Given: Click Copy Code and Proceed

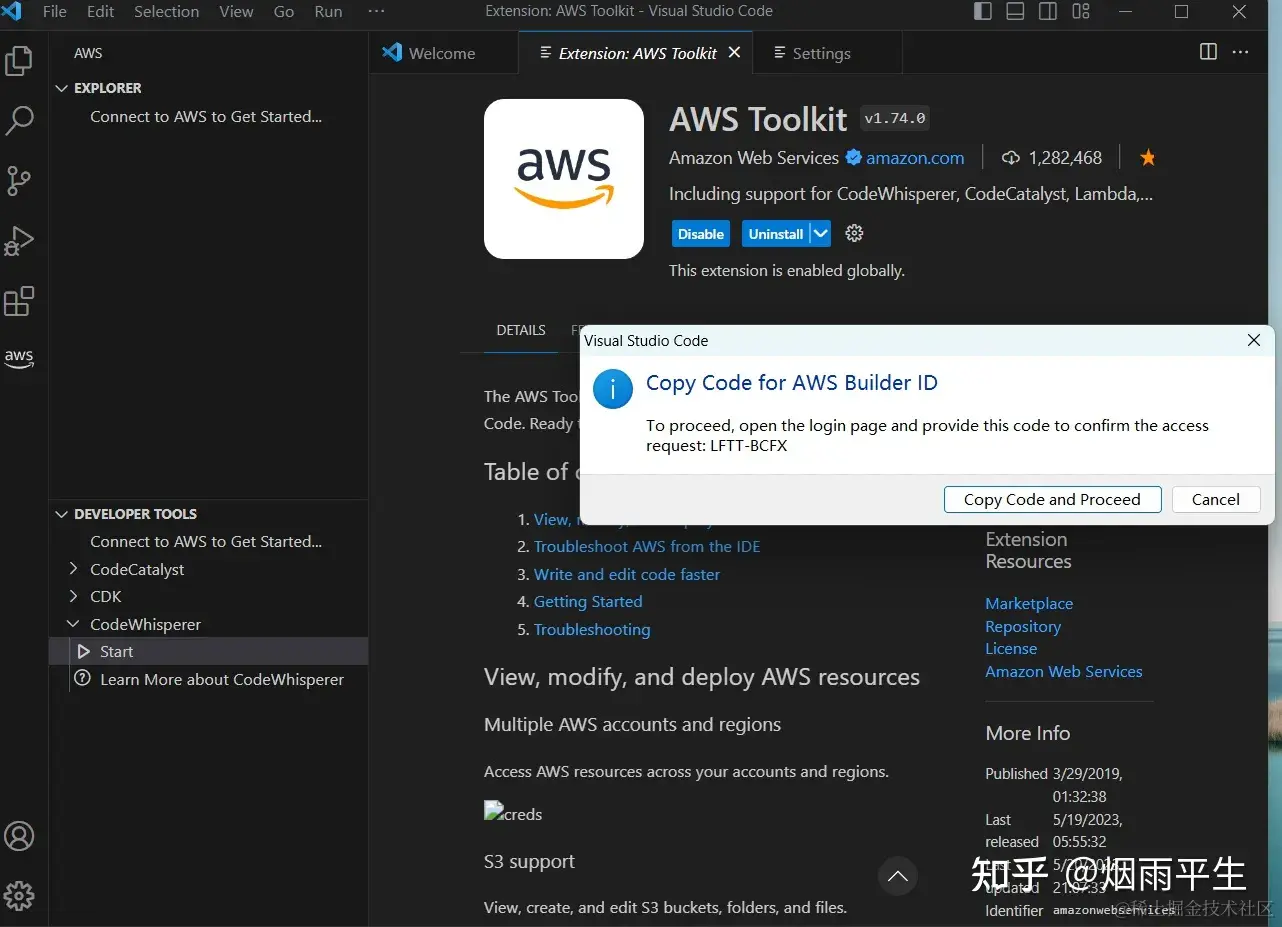Looking at the screenshot, I should tap(1052, 499).
